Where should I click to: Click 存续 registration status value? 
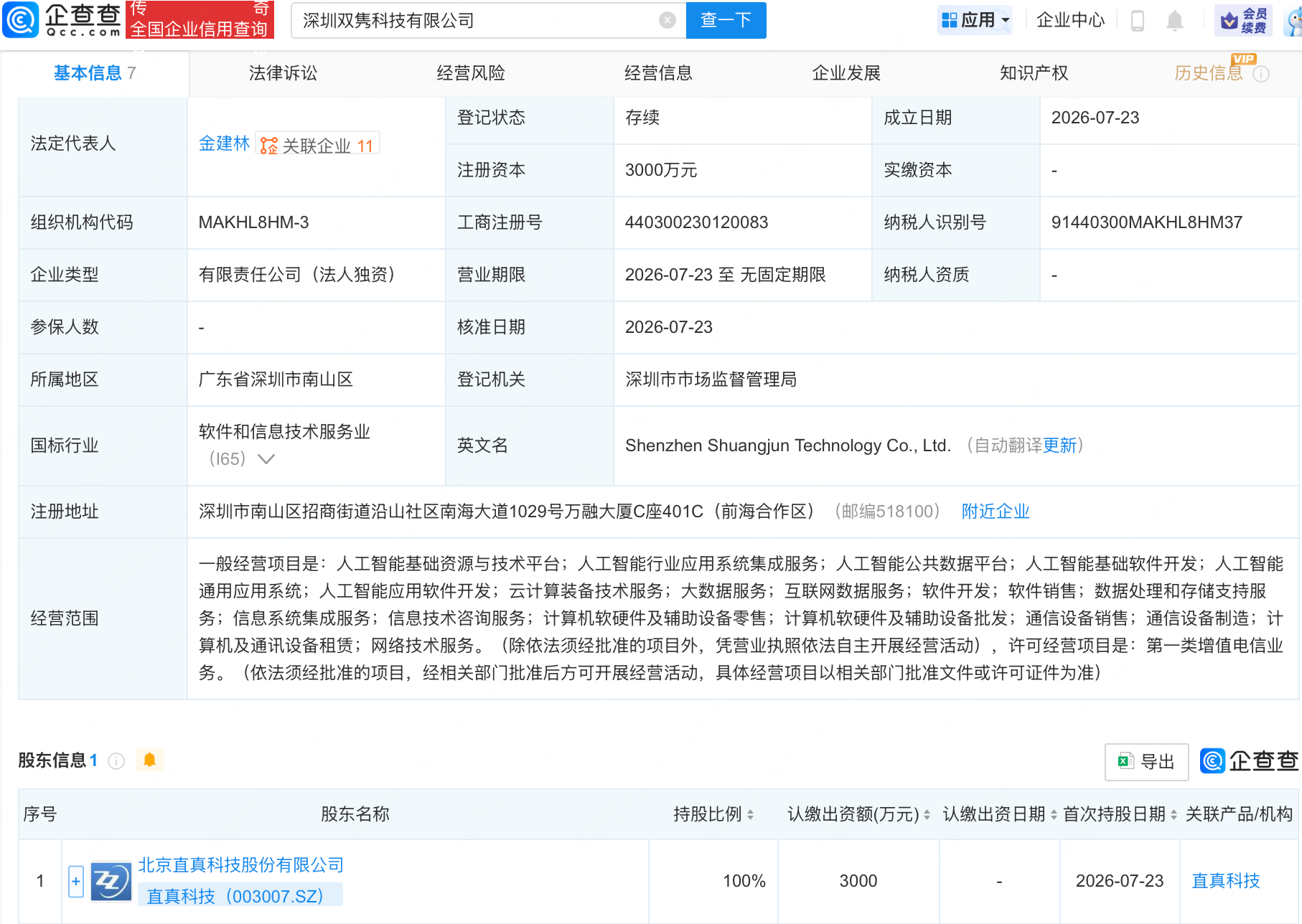(642, 118)
